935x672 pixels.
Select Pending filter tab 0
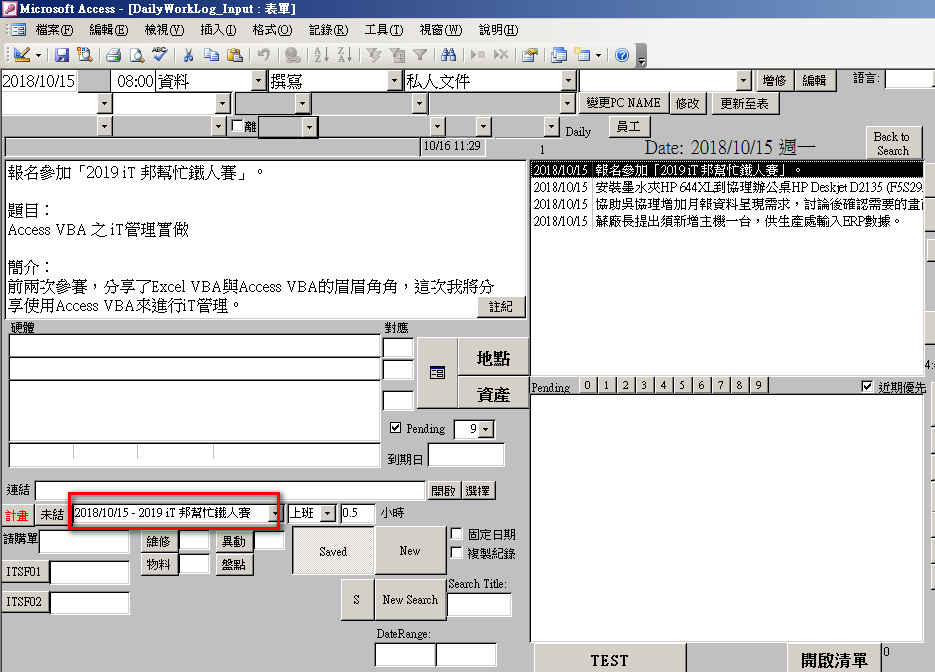587,385
